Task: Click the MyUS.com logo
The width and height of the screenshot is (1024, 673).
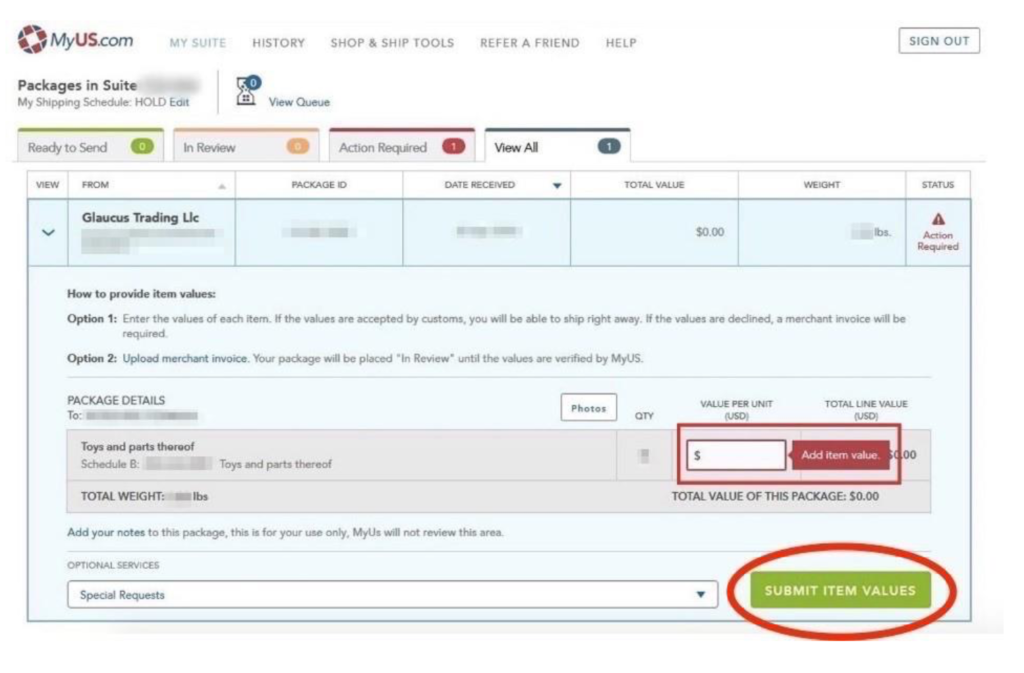Action: (75, 40)
